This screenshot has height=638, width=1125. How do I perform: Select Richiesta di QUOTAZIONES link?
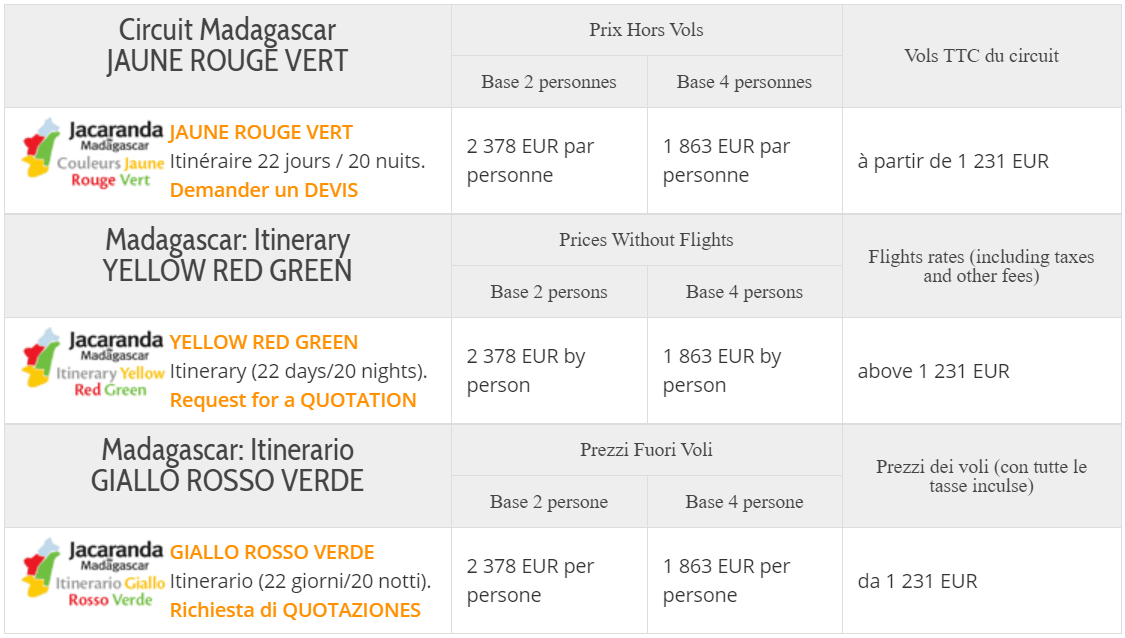click(295, 610)
